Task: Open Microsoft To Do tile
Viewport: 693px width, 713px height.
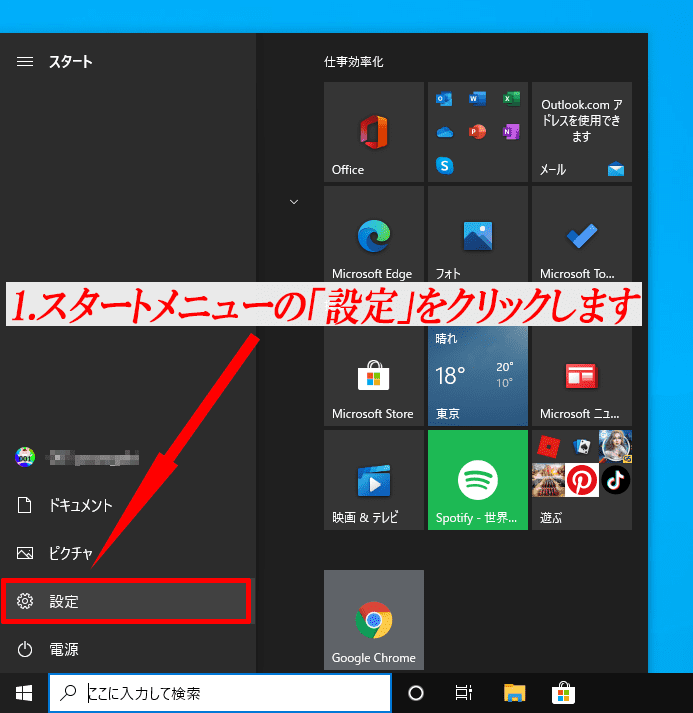Action: [x=581, y=236]
